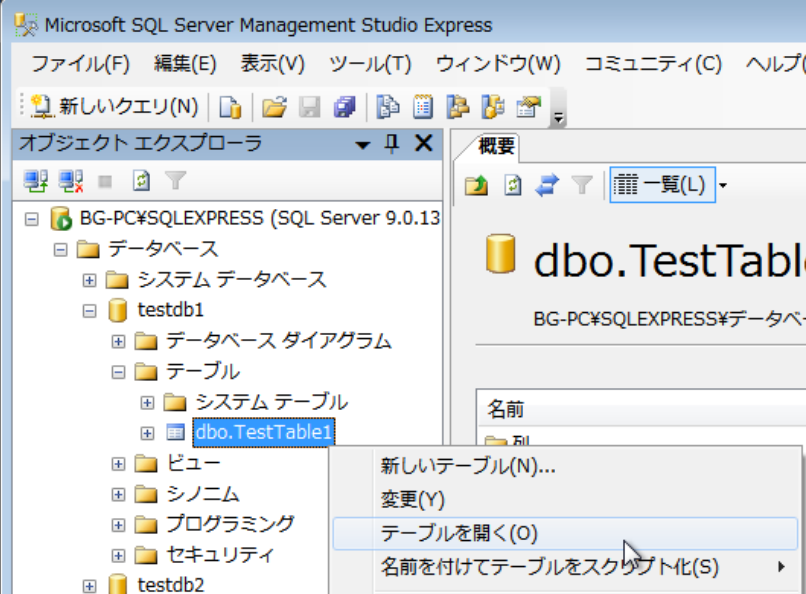Expand the dbo.TestTable1 table node

click(147, 433)
